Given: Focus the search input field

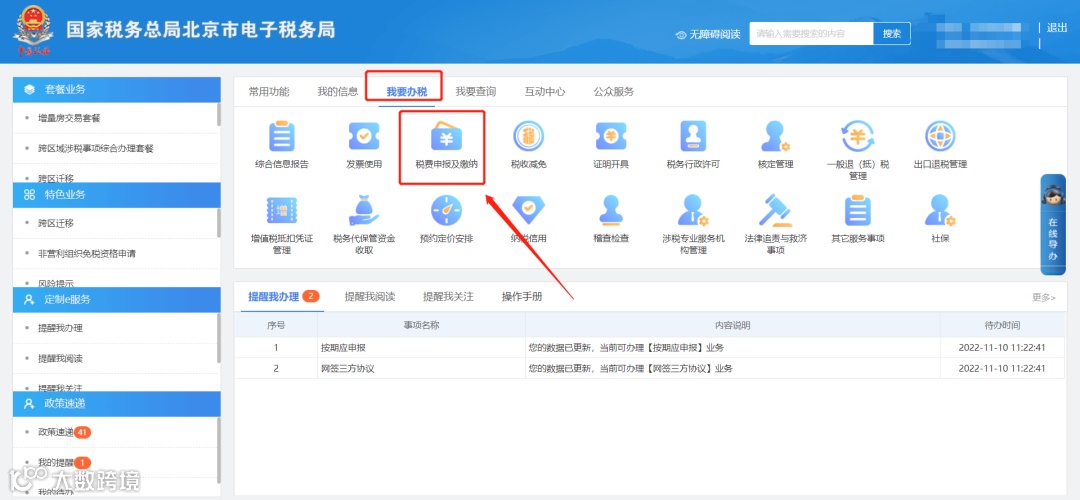Looking at the screenshot, I should point(811,33).
